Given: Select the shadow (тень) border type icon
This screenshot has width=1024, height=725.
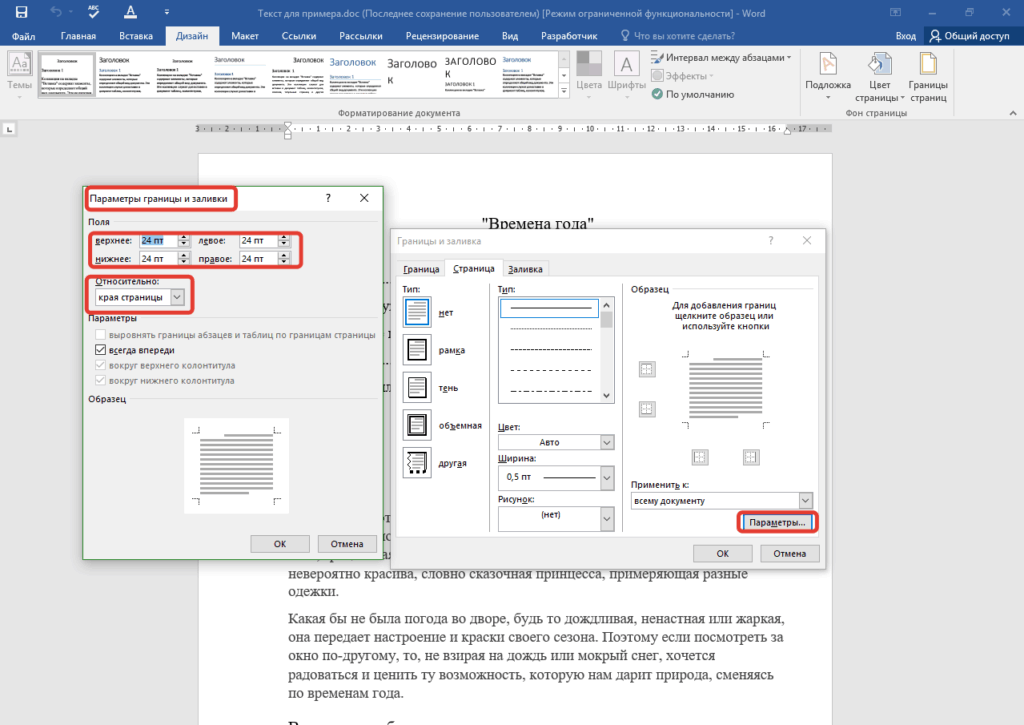Looking at the screenshot, I should tap(416, 386).
